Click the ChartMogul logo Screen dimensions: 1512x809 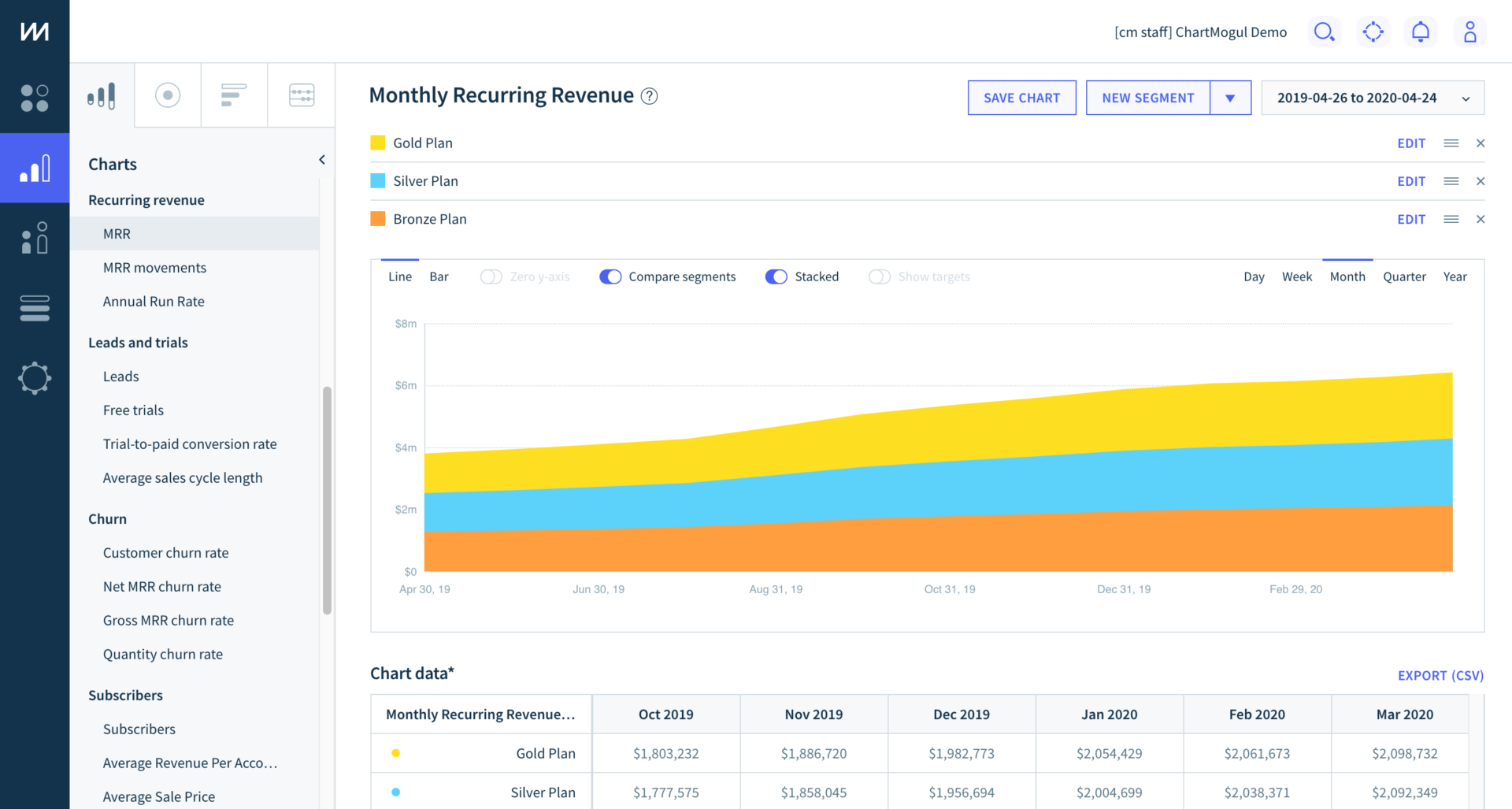[34, 31]
